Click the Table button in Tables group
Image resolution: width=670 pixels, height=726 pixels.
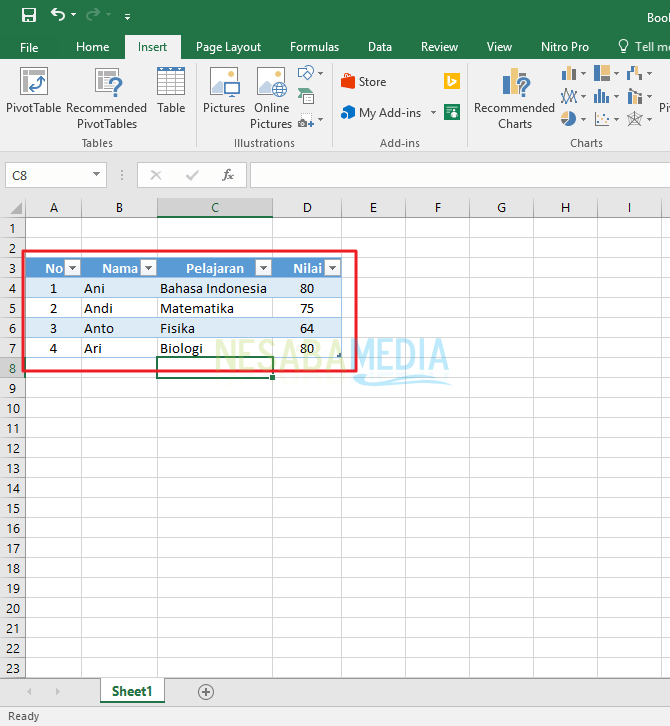click(x=171, y=91)
